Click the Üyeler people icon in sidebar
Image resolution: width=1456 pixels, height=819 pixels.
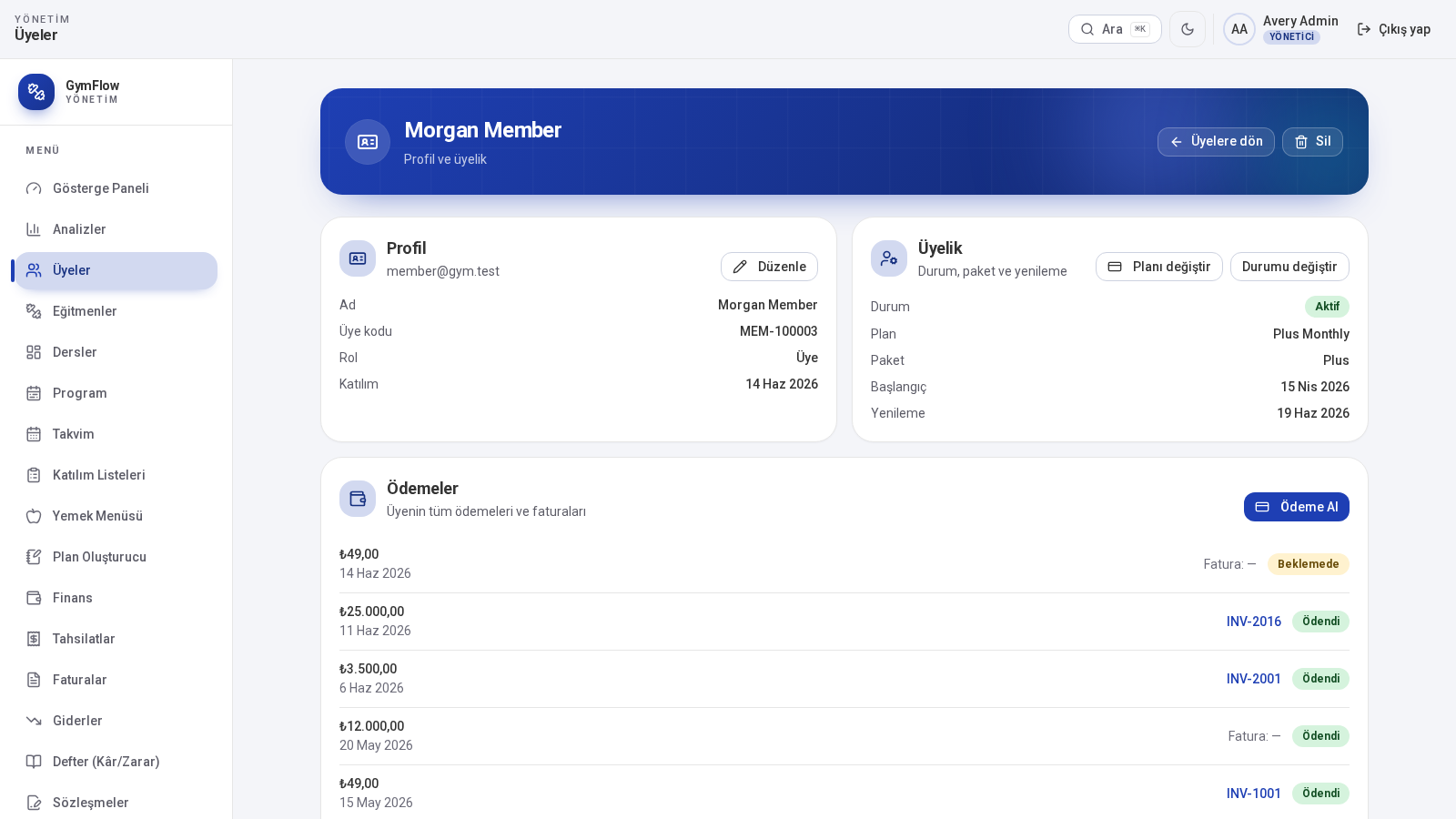[x=34, y=270]
